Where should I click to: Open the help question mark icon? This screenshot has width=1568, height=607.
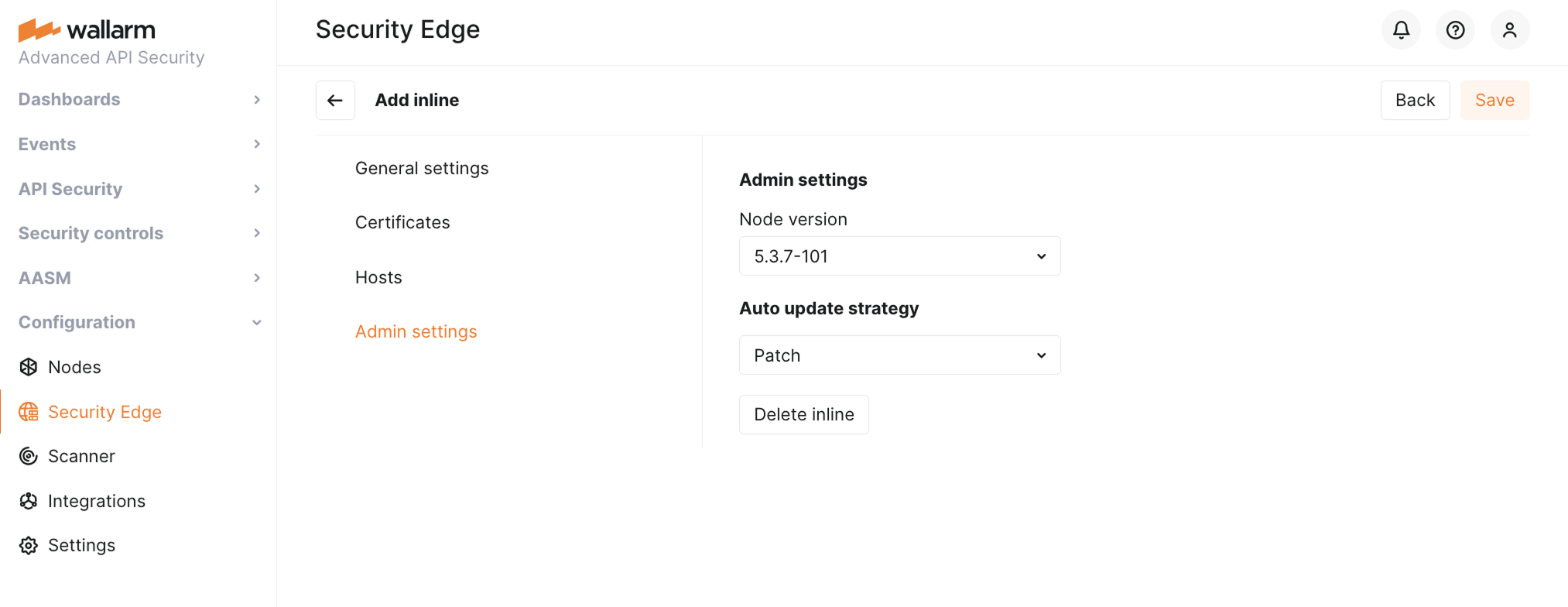pos(1455,30)
